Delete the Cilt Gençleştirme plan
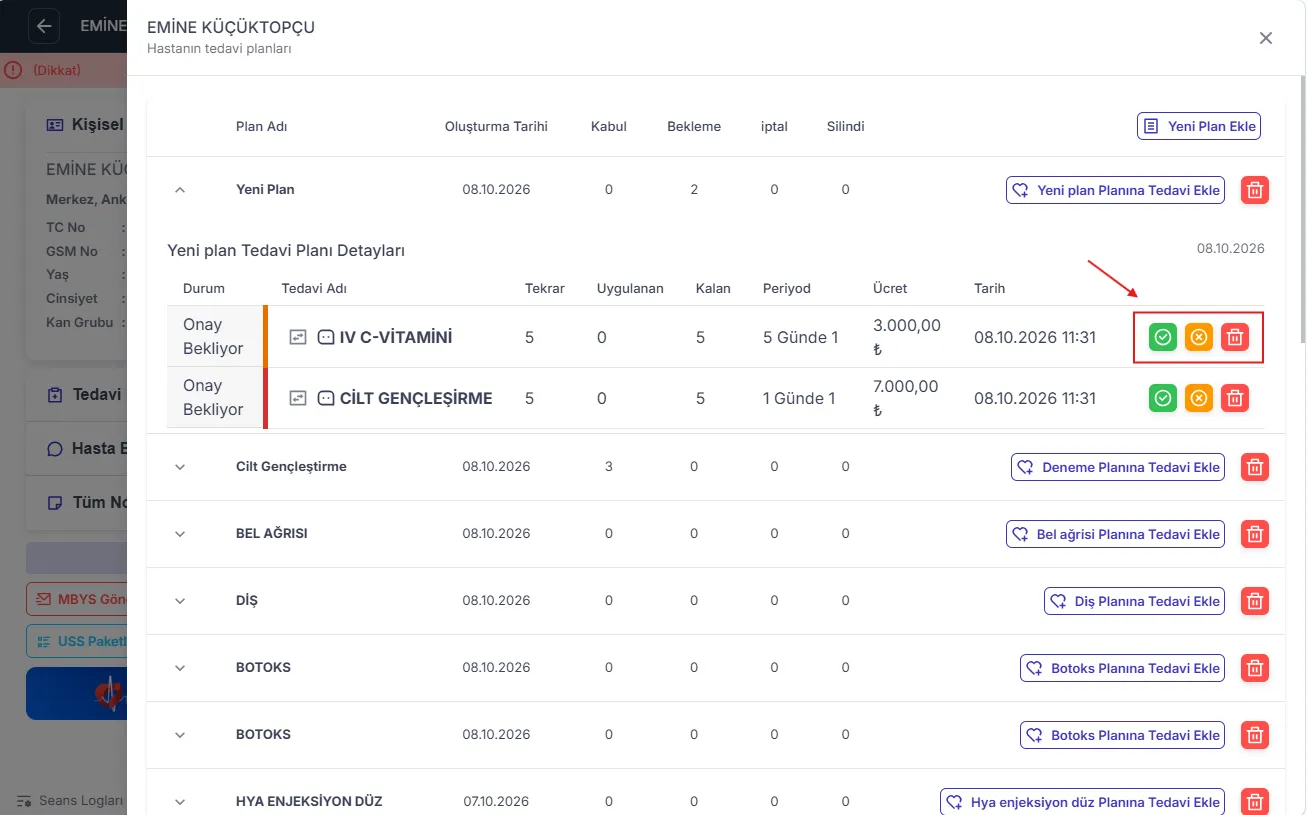Image resolution: width=1307 pixels, height=815 pixels. [1255, 467]
